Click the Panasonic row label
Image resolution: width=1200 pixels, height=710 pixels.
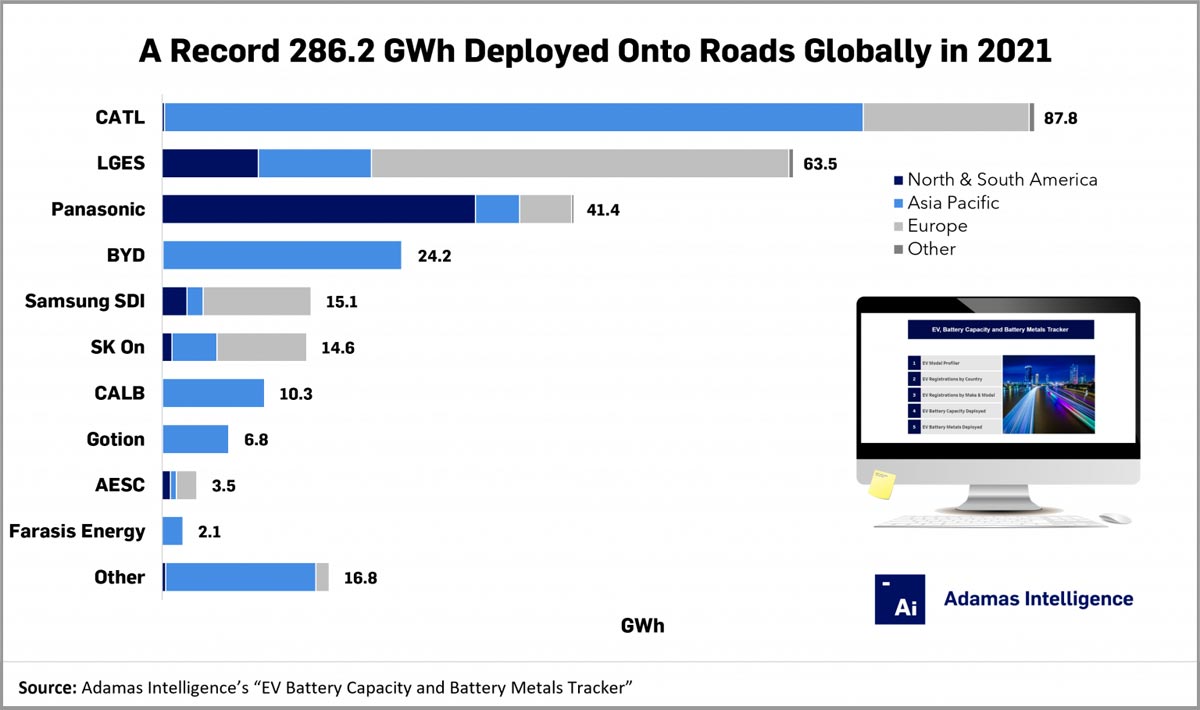98,209
